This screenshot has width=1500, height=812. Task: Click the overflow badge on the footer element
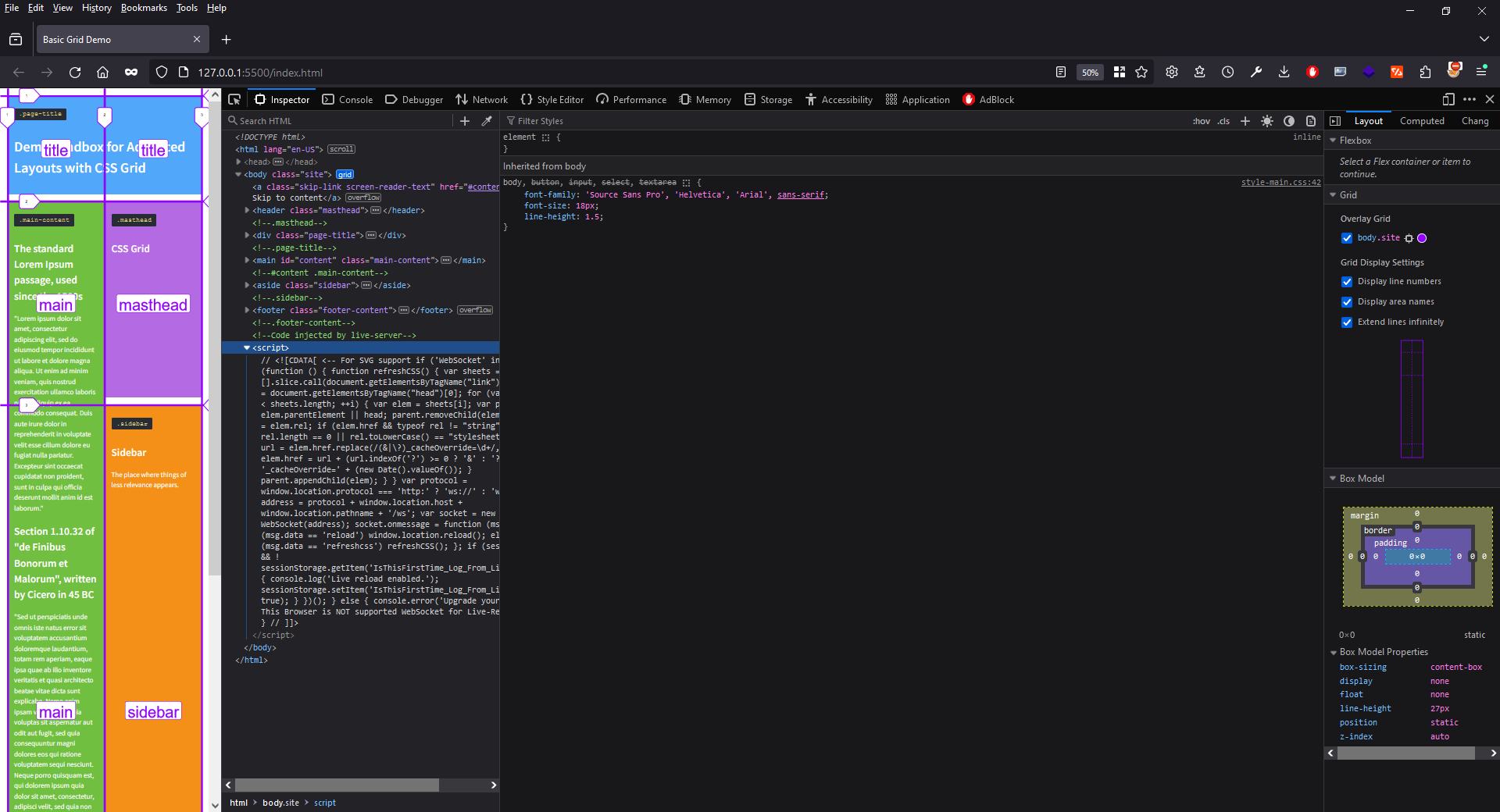[475, 310]
